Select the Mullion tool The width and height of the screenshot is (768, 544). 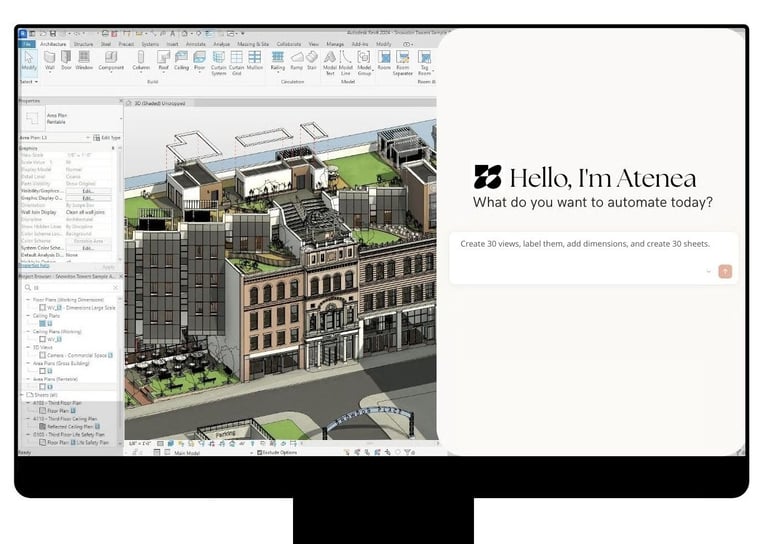(255, 61)
